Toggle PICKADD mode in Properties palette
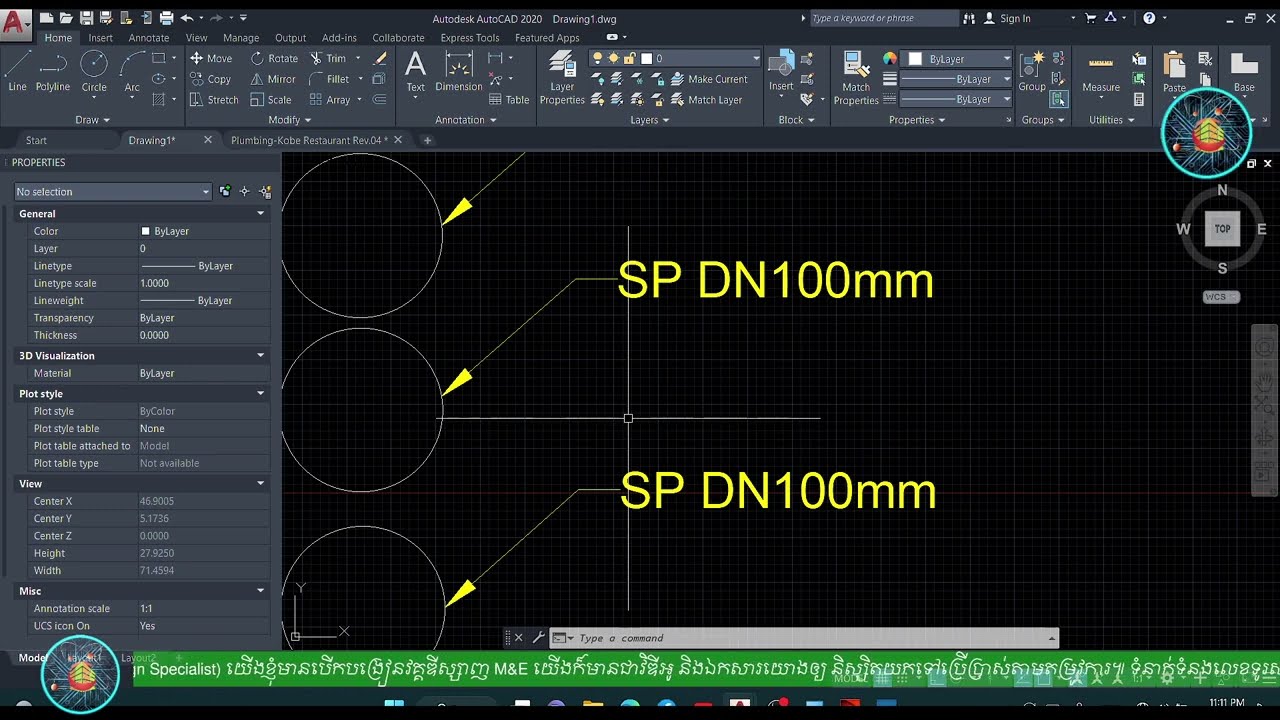This screenshot has height=720, width=1280. (226, 191)
